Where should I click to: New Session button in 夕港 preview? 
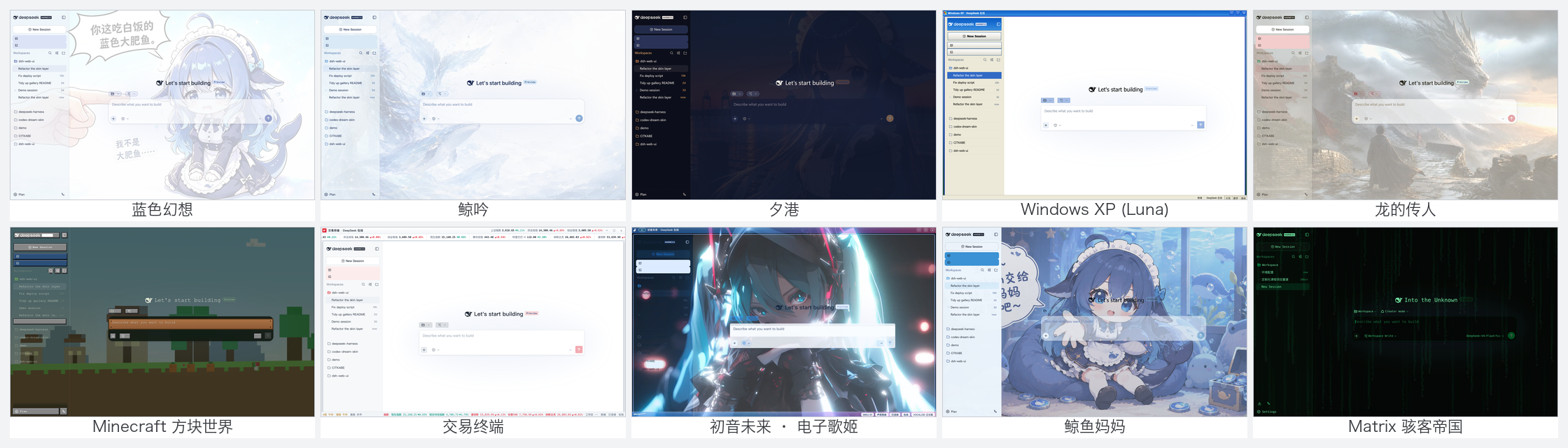tap(661, 29)
